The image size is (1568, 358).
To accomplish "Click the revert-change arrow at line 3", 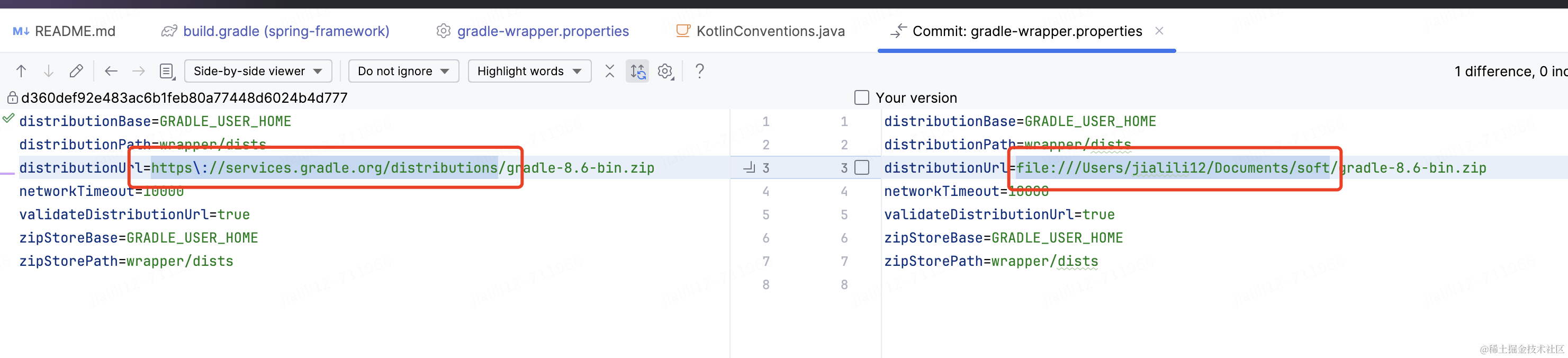I will 749,167.
